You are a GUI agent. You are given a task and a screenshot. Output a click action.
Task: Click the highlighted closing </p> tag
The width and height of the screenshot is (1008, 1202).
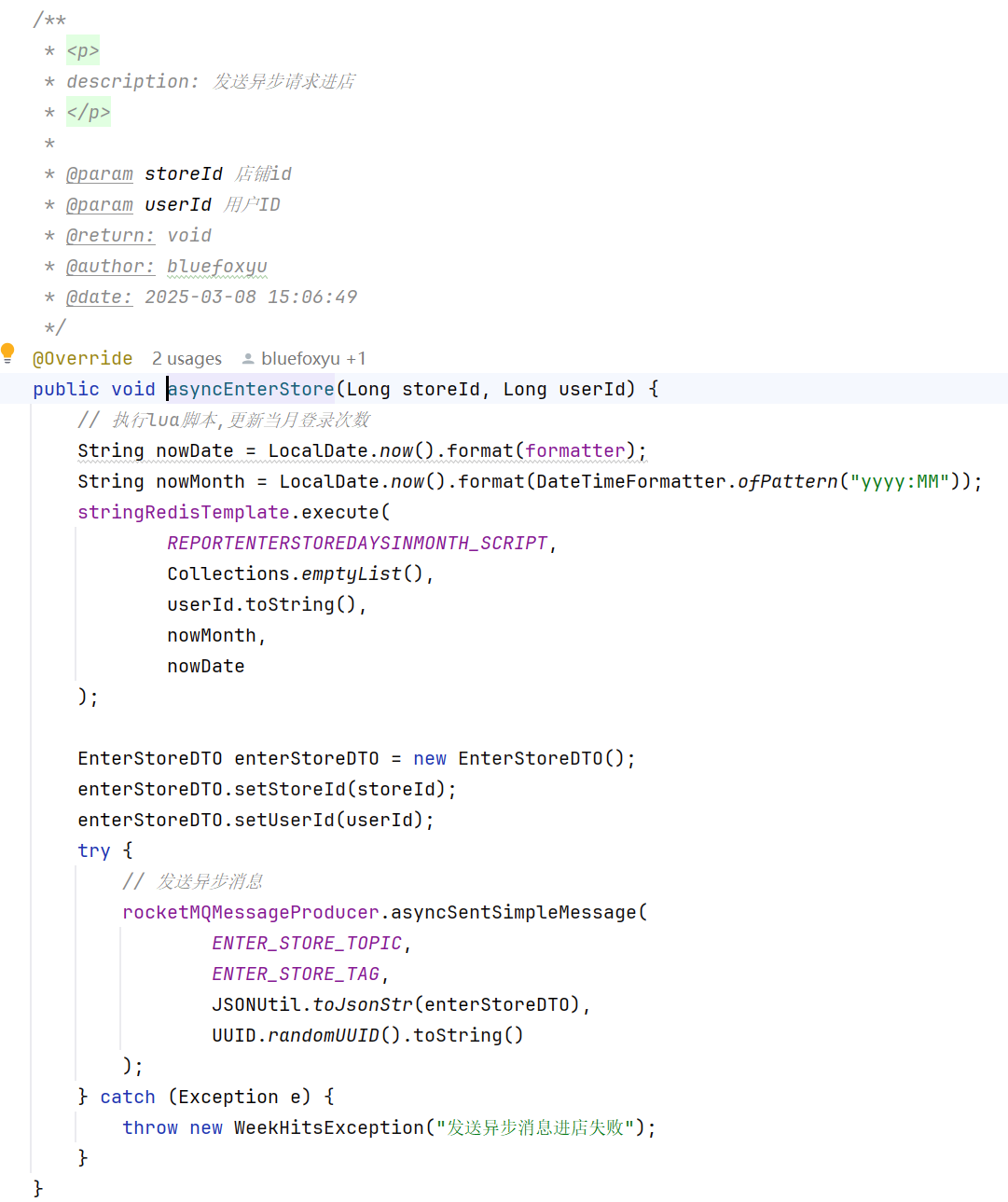[x=89, y=113]
